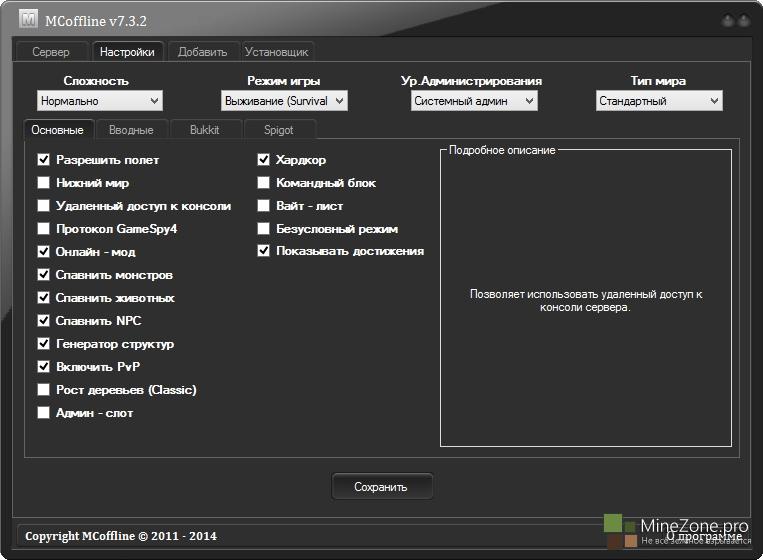Select the Вводные settings sub-tab

131,130
